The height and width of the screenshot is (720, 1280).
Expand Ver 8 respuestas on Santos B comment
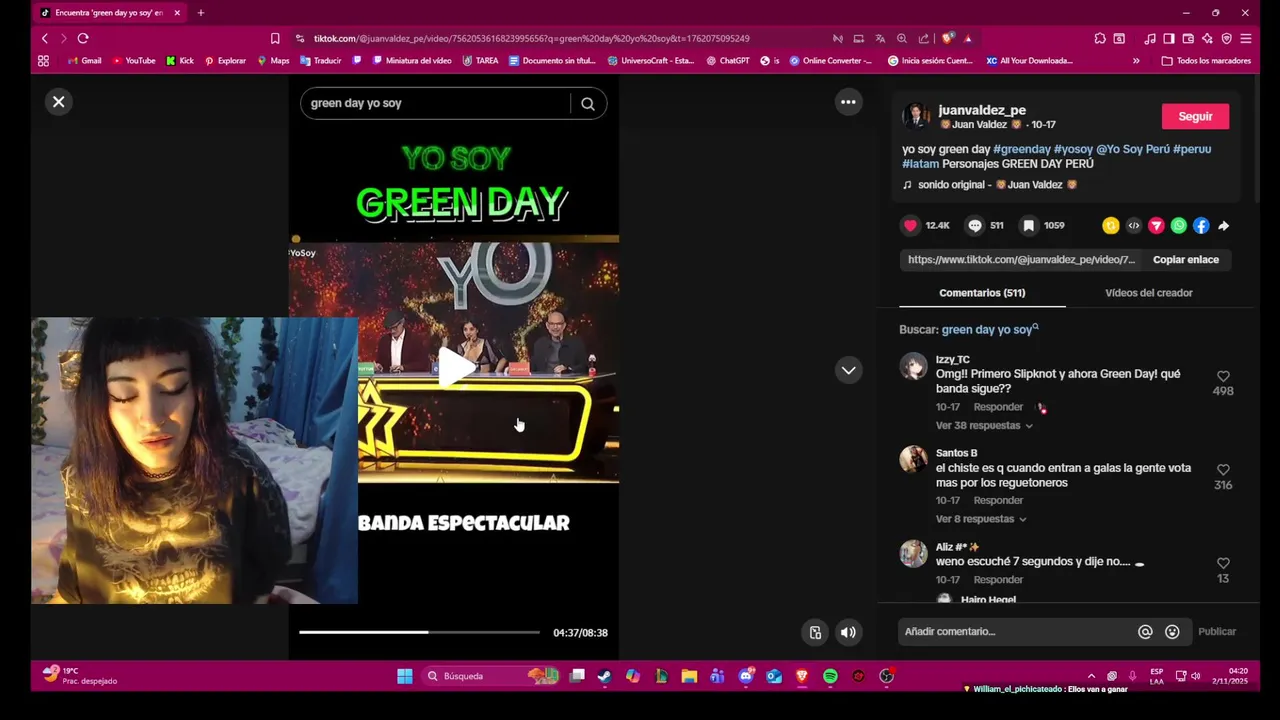point(981,519)
